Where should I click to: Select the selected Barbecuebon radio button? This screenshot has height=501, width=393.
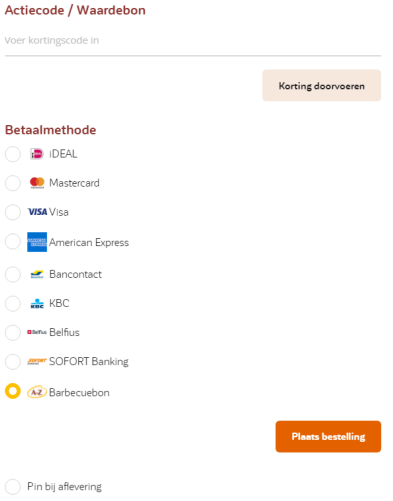13,391
